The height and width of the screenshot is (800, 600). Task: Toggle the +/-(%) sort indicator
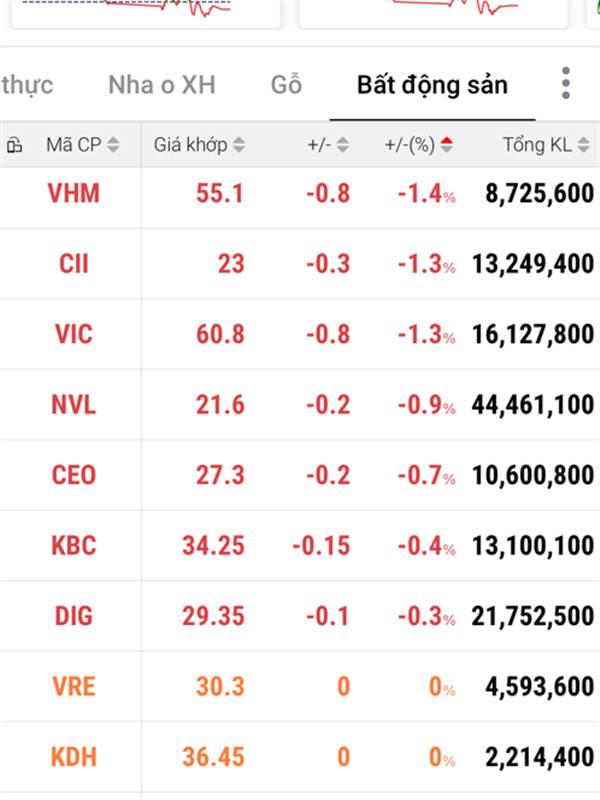(x=446, y=146)
